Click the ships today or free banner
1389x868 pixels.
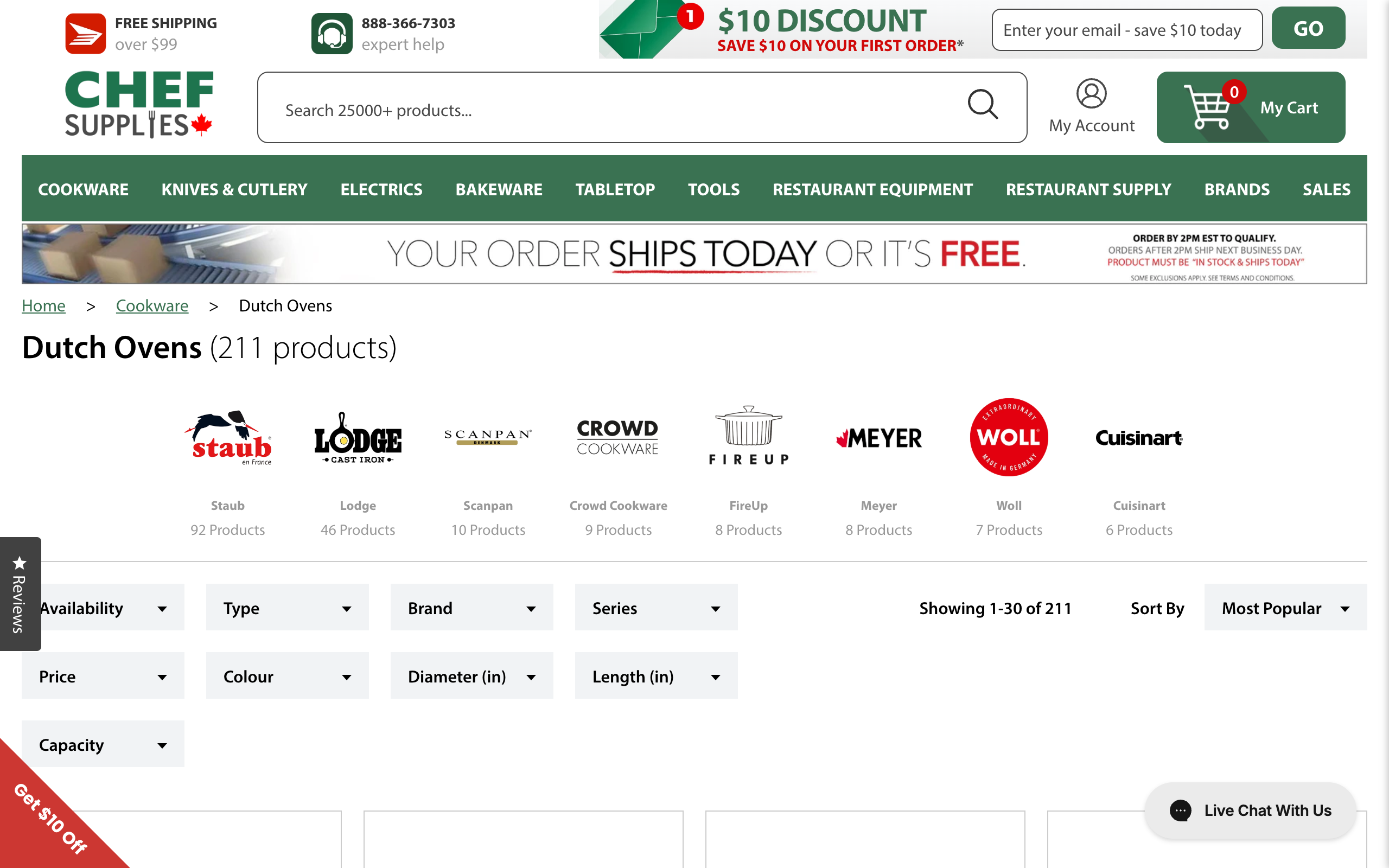pyautogui.click(x=694, y=254)
